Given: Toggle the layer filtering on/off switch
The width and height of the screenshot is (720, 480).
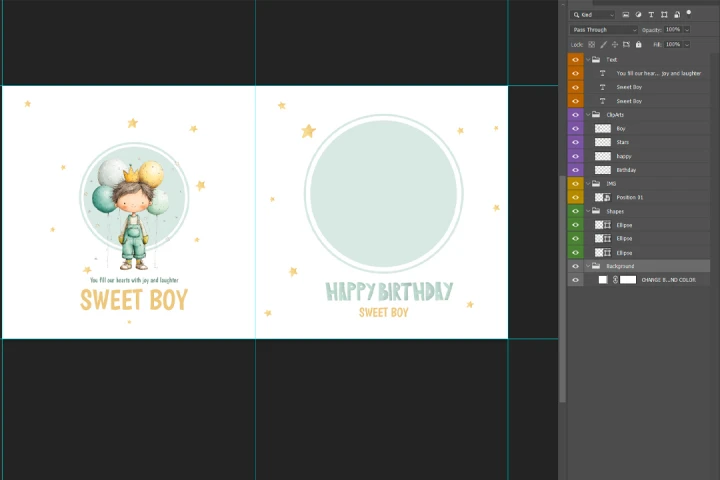Looking at the screenshot, I should [x=689, y=13].
